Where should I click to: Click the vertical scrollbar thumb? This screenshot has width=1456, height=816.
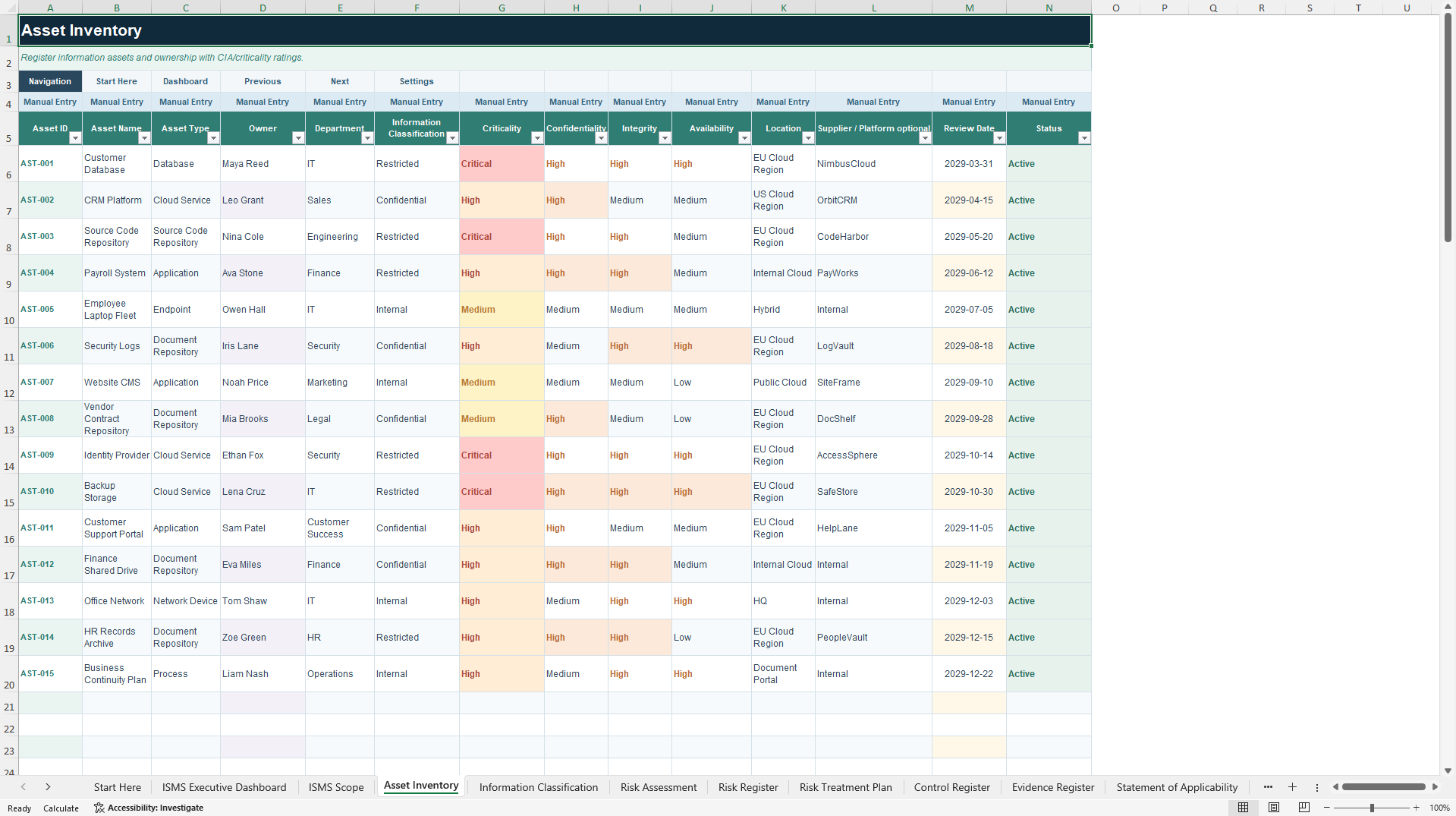point(1448,129)
